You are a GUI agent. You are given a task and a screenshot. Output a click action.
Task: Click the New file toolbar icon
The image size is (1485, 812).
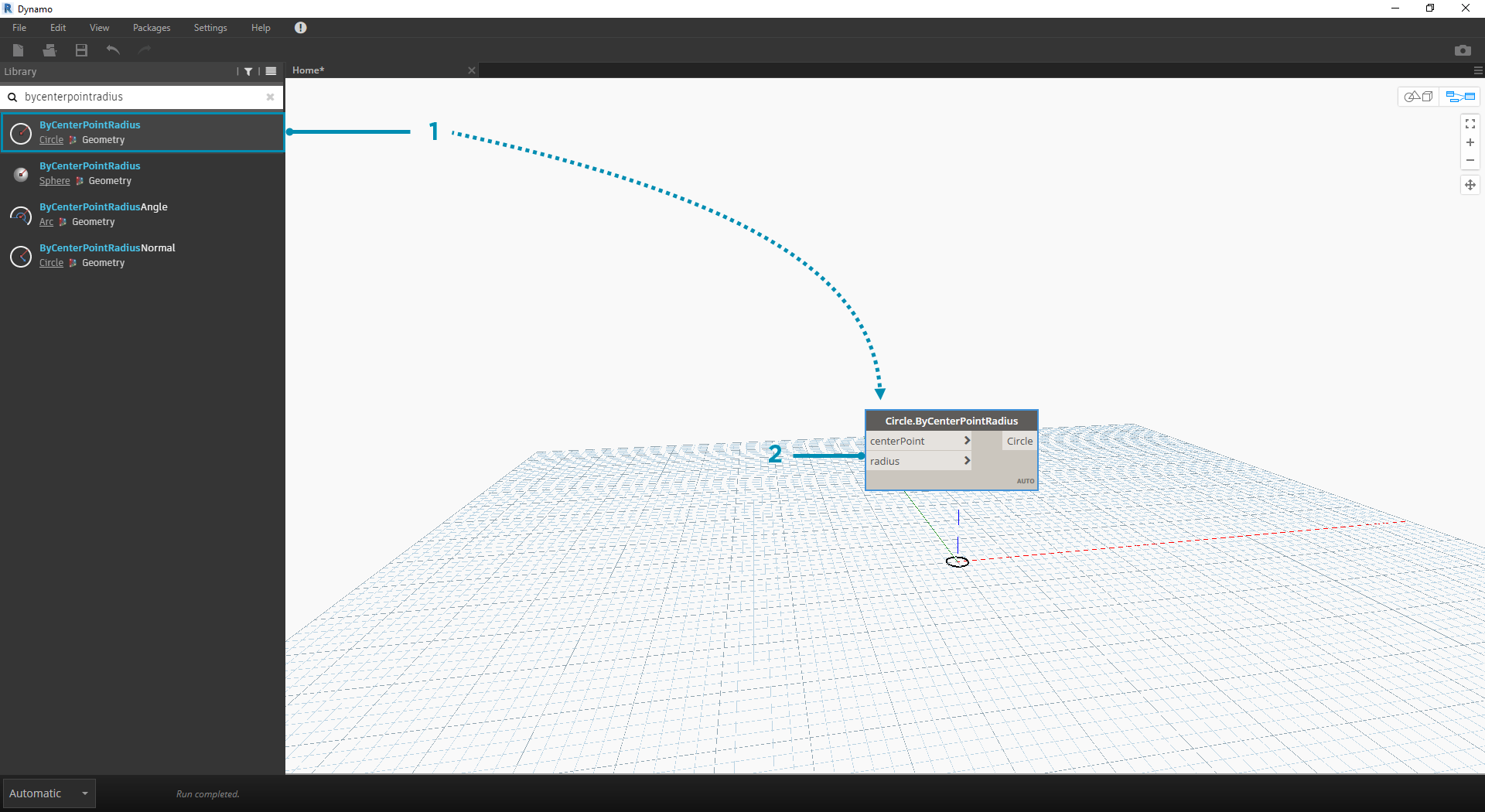[x=19, y=50]
